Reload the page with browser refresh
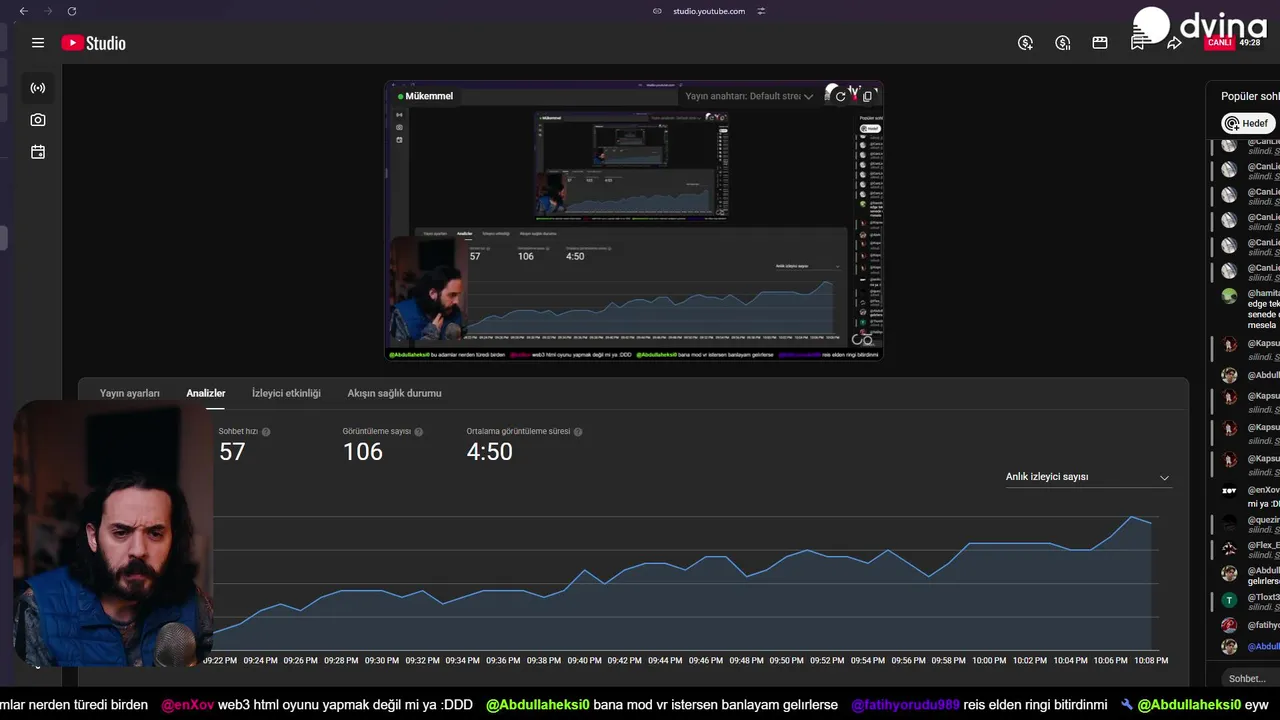The image size is (1280, 720). coord(72,11)
